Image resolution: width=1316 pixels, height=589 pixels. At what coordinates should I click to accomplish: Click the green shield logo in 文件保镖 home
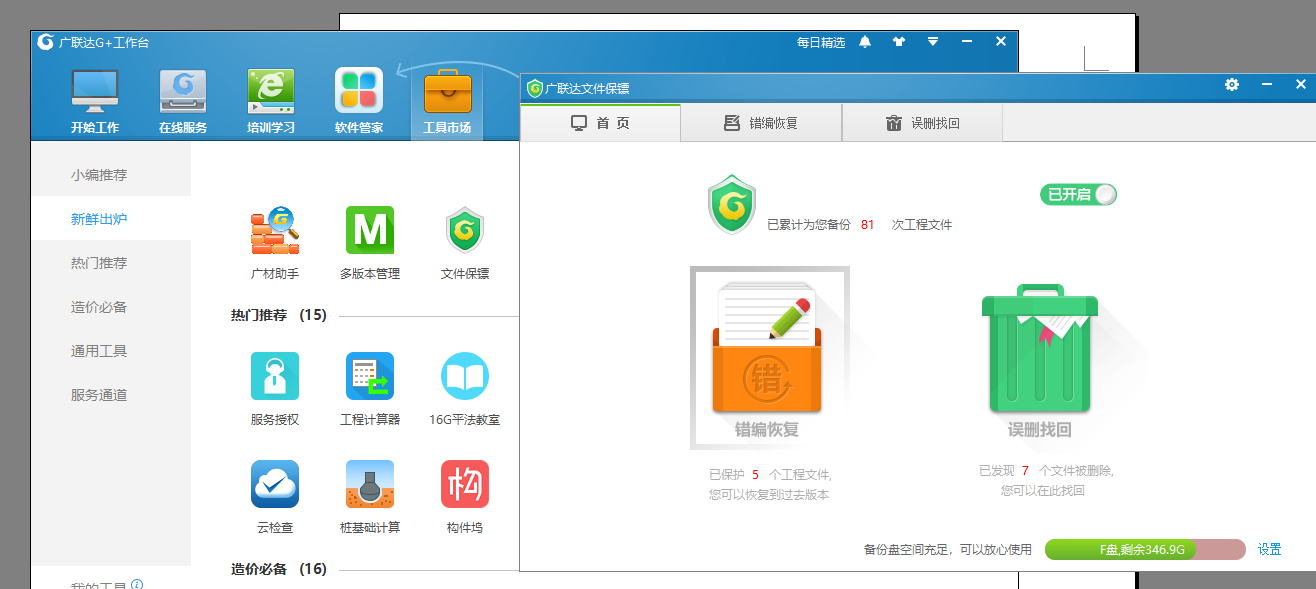pyautogui.click(x=732, y=204)
